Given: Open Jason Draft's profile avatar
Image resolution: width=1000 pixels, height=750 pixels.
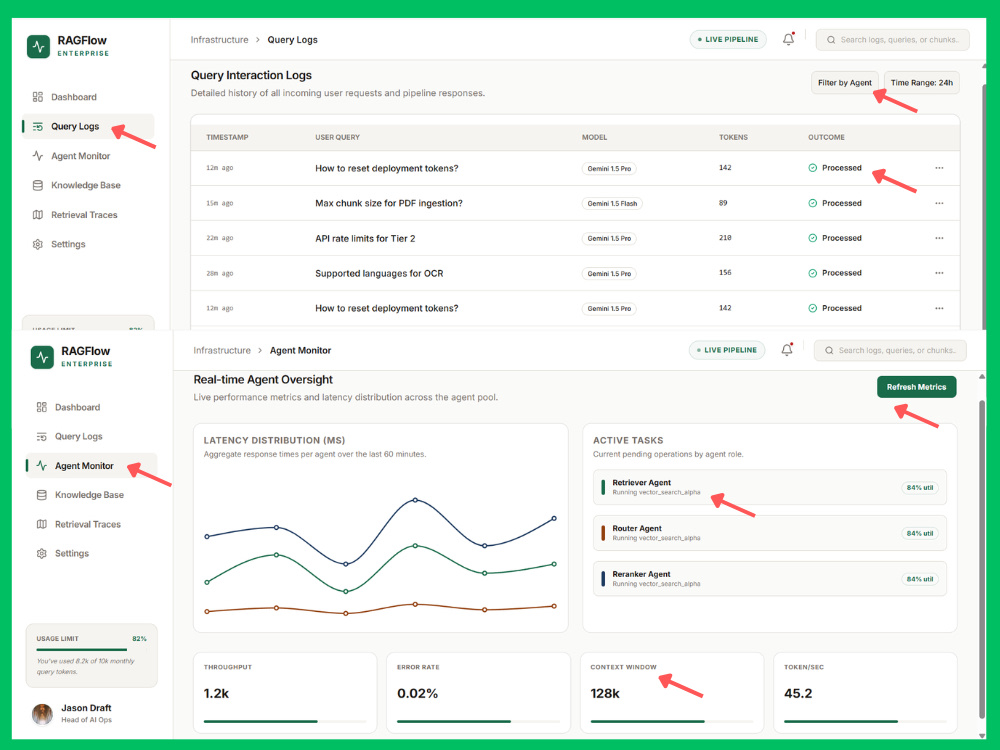Looking at the screenshot, I should [43, 714].
